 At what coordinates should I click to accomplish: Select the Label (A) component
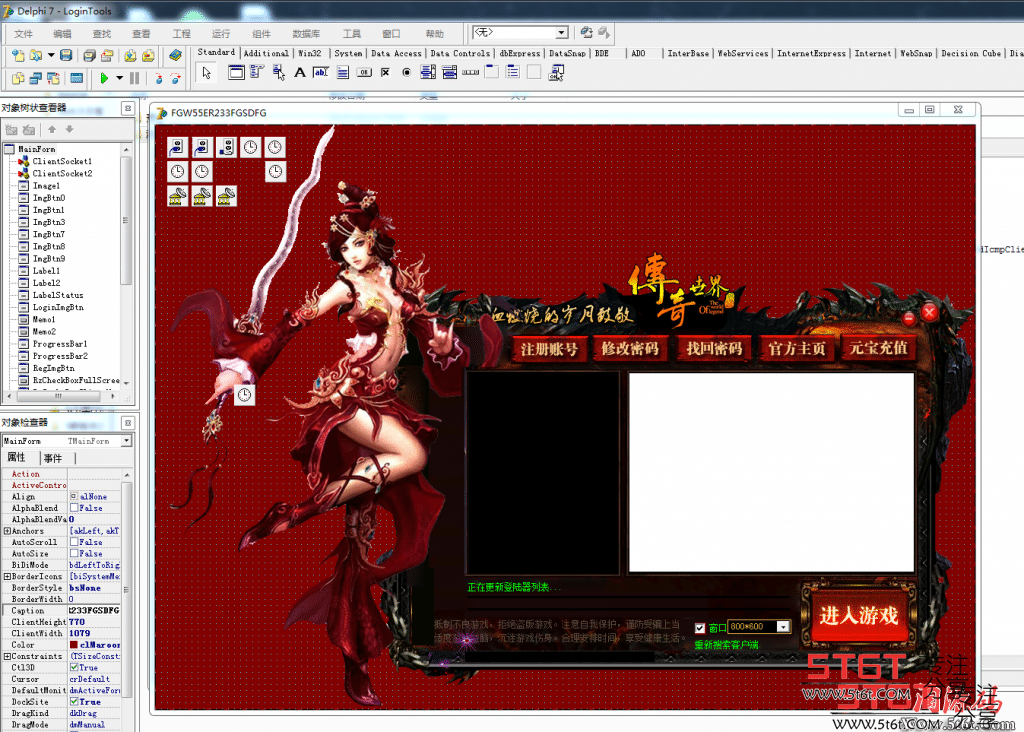(300, 72)
